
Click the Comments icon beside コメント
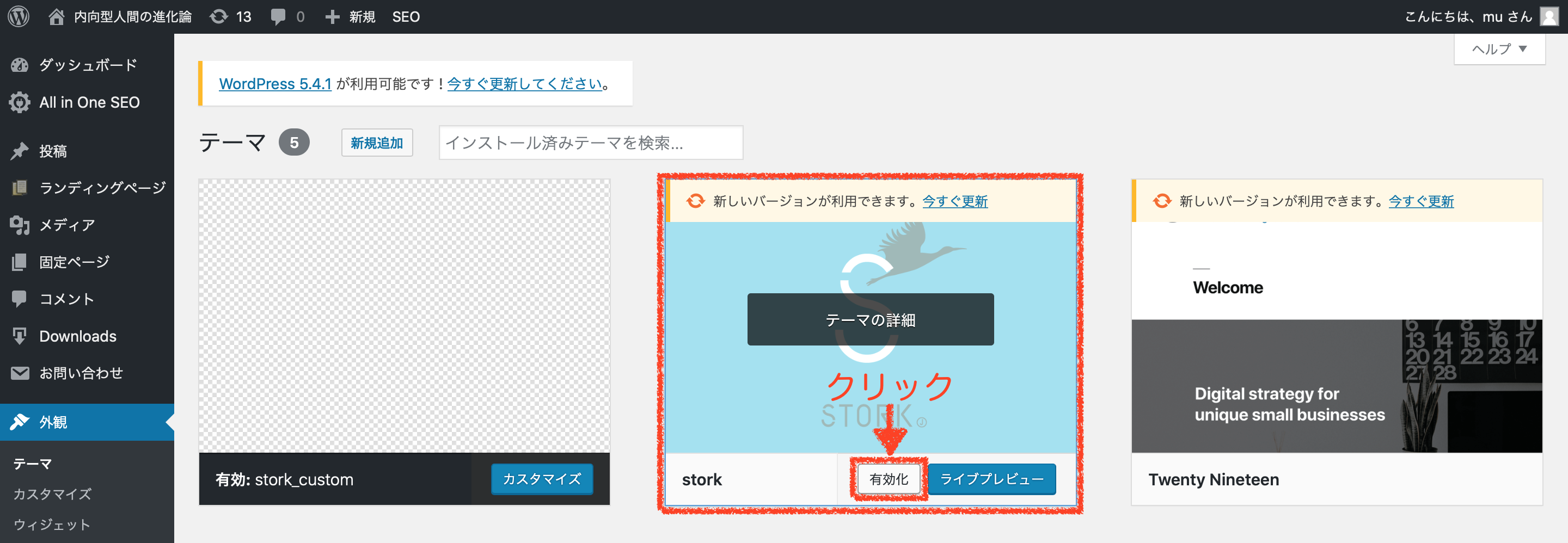click(x=20, y=299)
